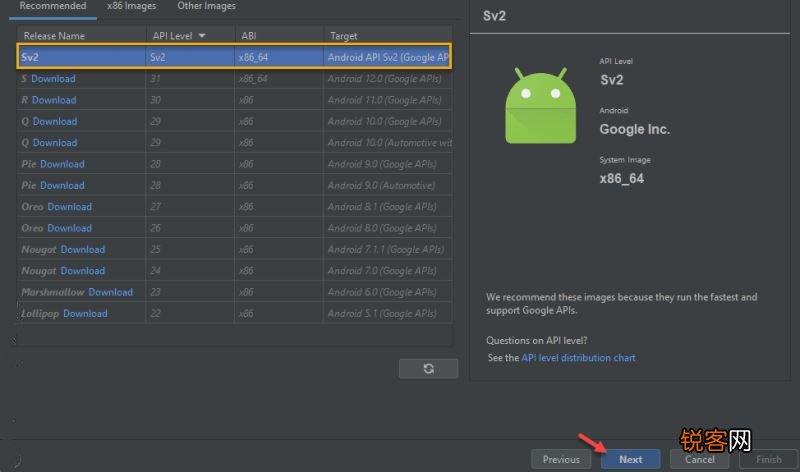The image size is (800, 472).
Task: Open the API level distribution chart link
Action: click(578, 358)
